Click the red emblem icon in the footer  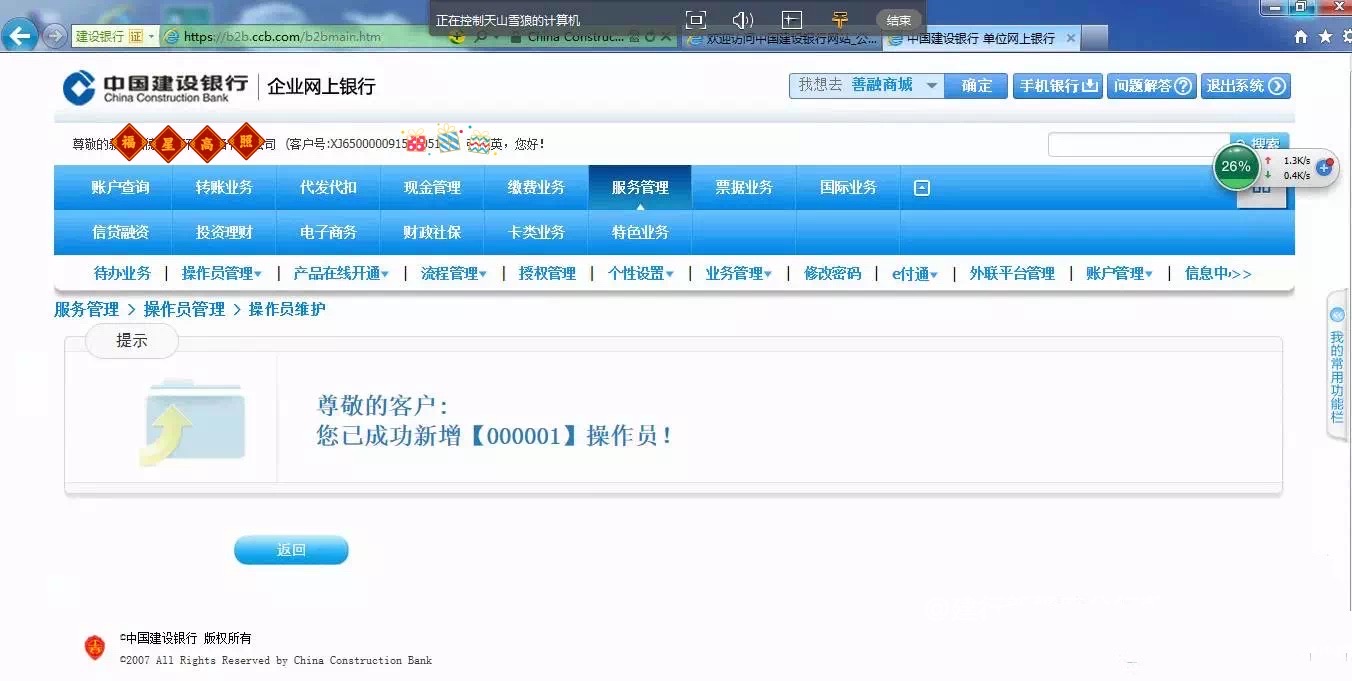point(95,647)
